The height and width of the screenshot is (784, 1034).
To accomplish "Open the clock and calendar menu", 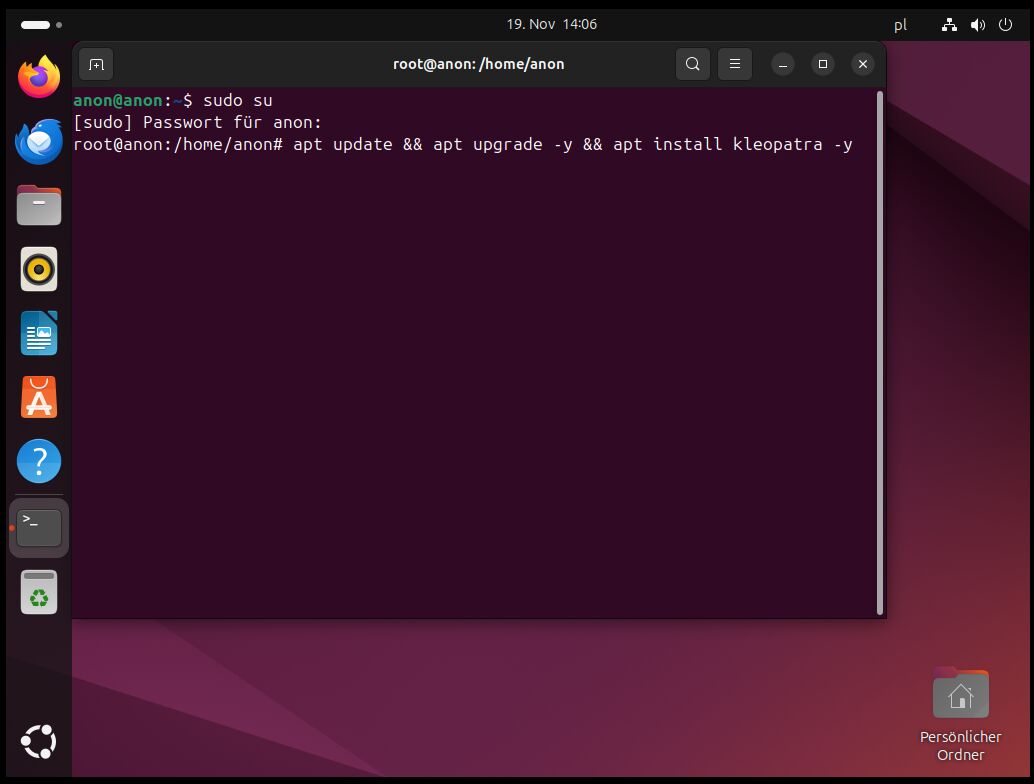I will coord(551,24).
